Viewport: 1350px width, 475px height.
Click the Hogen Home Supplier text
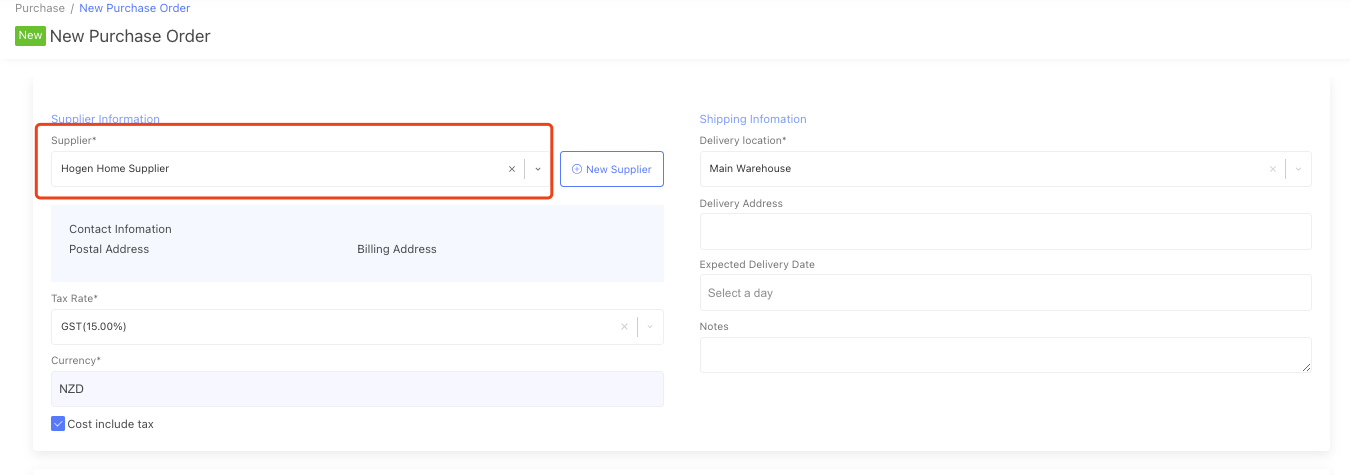[x=115, y=169]
